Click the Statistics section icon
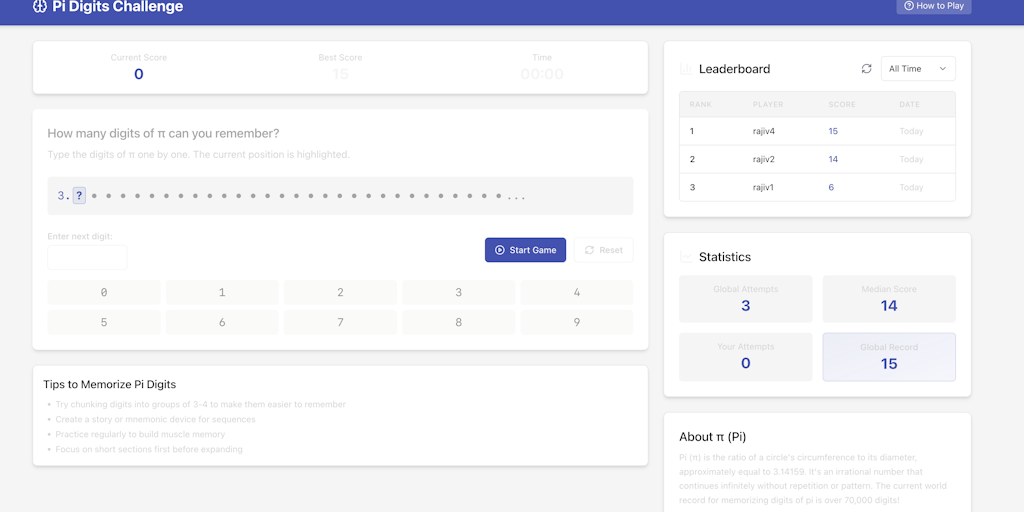This screenshot has height=512, width=1024. (x=685, y=257)
